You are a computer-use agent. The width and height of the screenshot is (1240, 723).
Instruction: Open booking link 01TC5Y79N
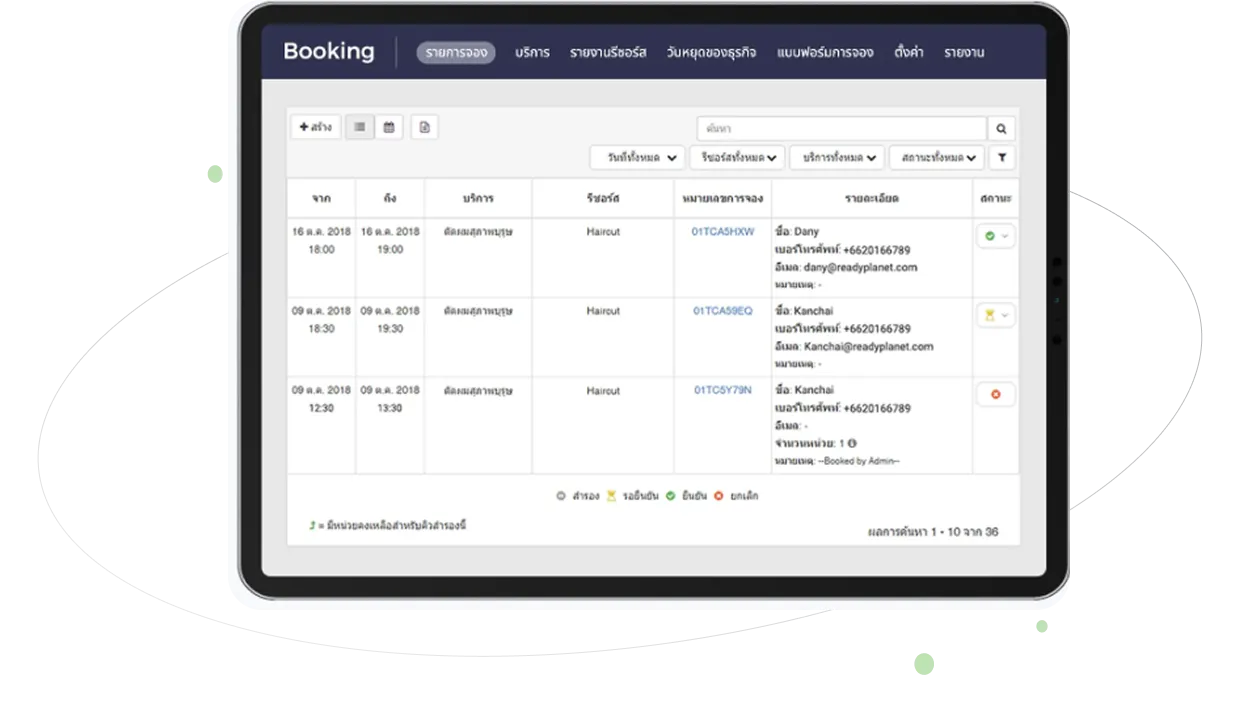click(723, 390)
